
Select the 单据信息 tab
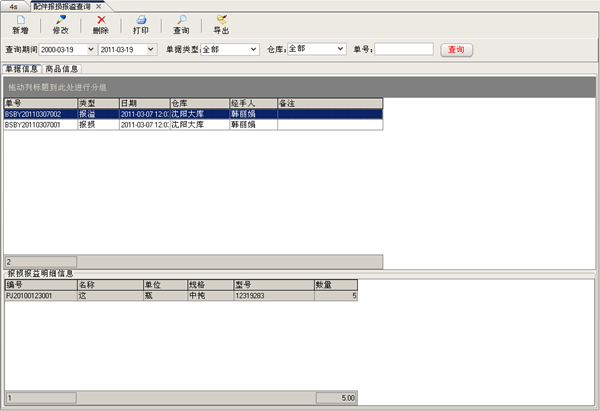click(x=21, y=69)
